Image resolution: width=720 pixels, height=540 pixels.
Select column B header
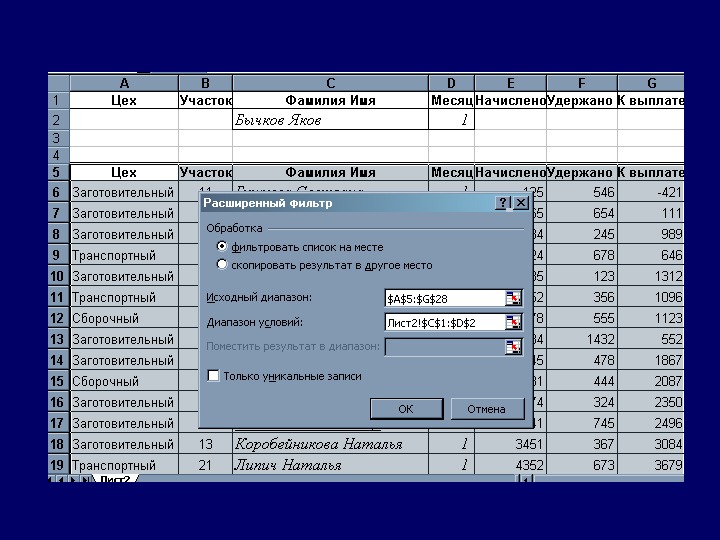[x=205, y=83]
